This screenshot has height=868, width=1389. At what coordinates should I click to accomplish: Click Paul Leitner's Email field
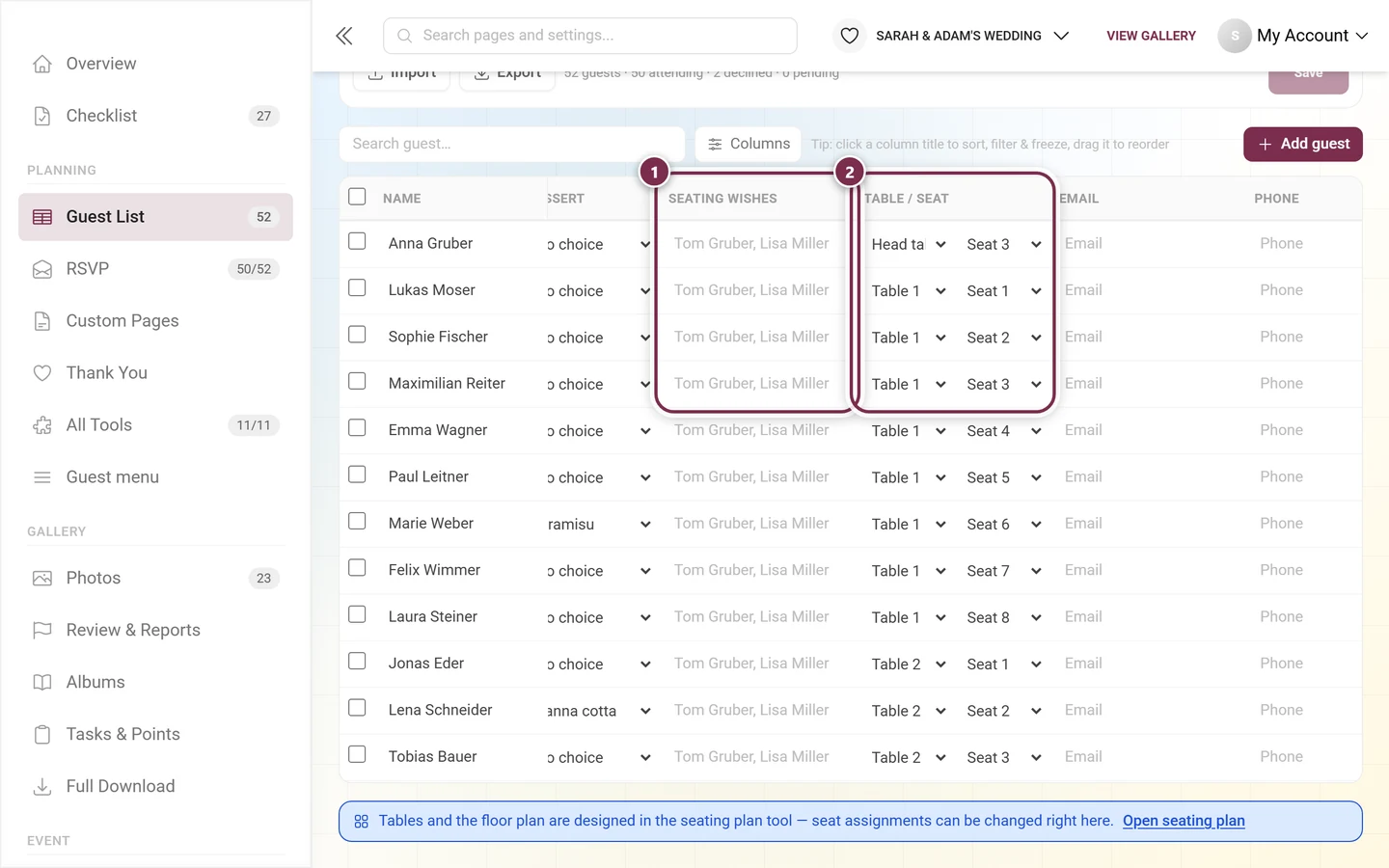click(1150, 476)
